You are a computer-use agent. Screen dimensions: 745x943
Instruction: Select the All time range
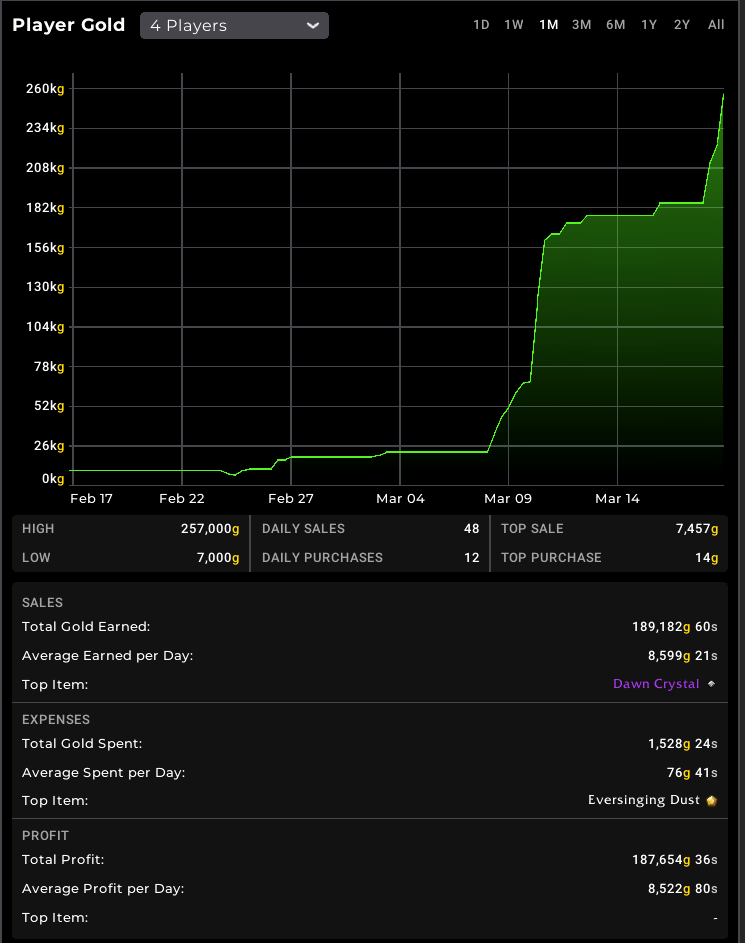coord(716,25)
